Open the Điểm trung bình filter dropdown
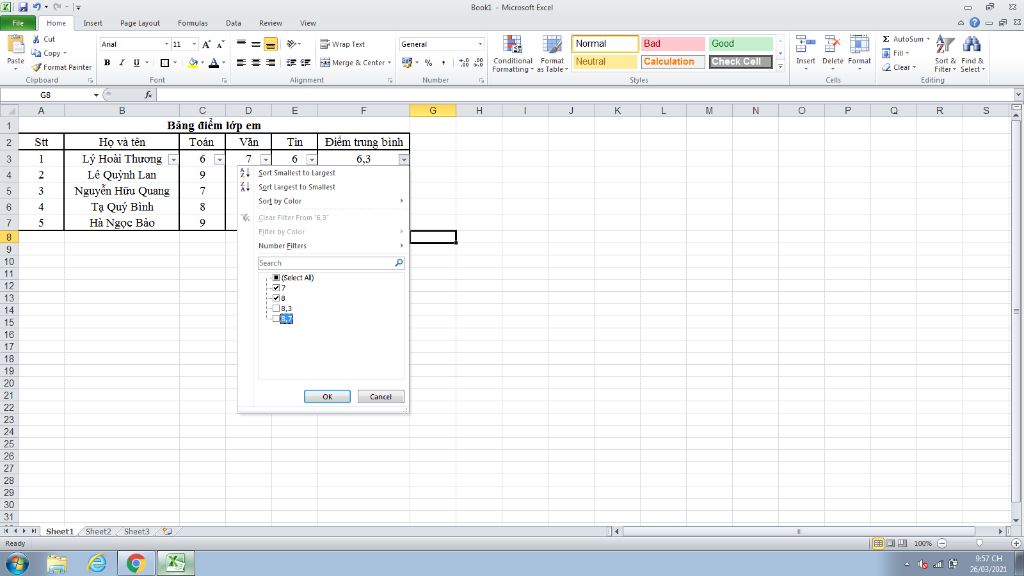The width and height of the screenshot is (1024, 576). point(404,159)
